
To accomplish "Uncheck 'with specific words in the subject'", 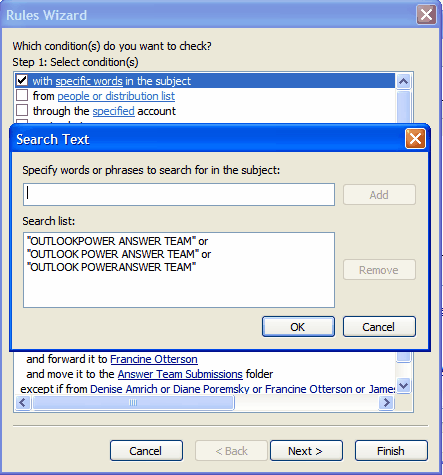I will pos(22,80).
